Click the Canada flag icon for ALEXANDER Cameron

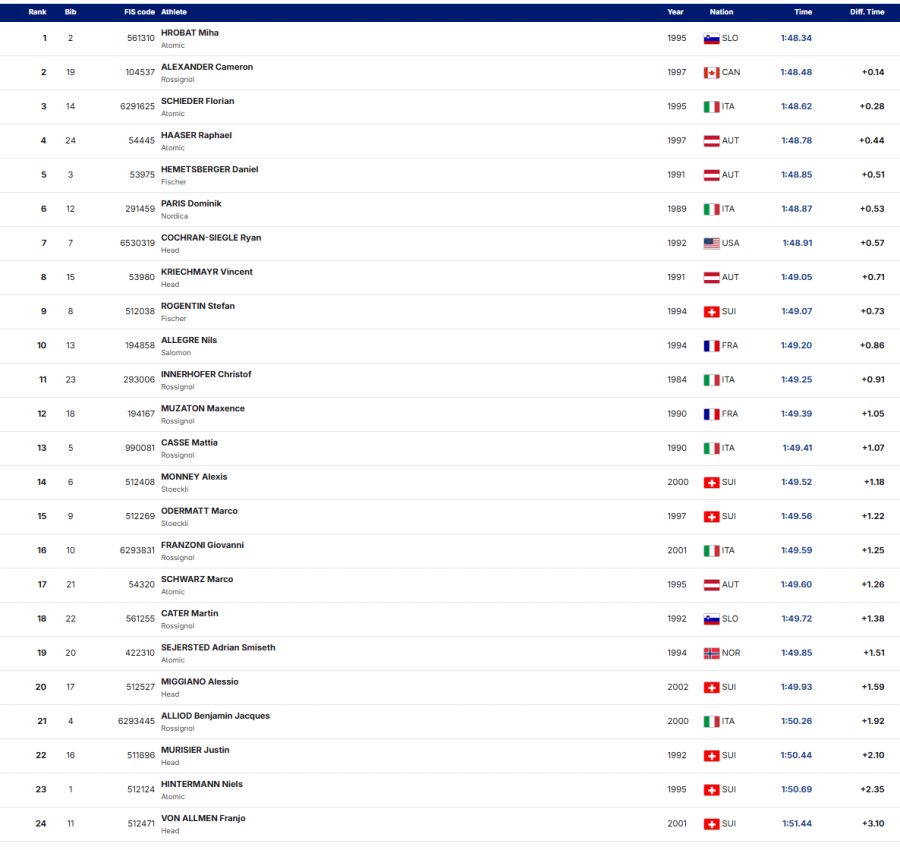click(711, 72)
